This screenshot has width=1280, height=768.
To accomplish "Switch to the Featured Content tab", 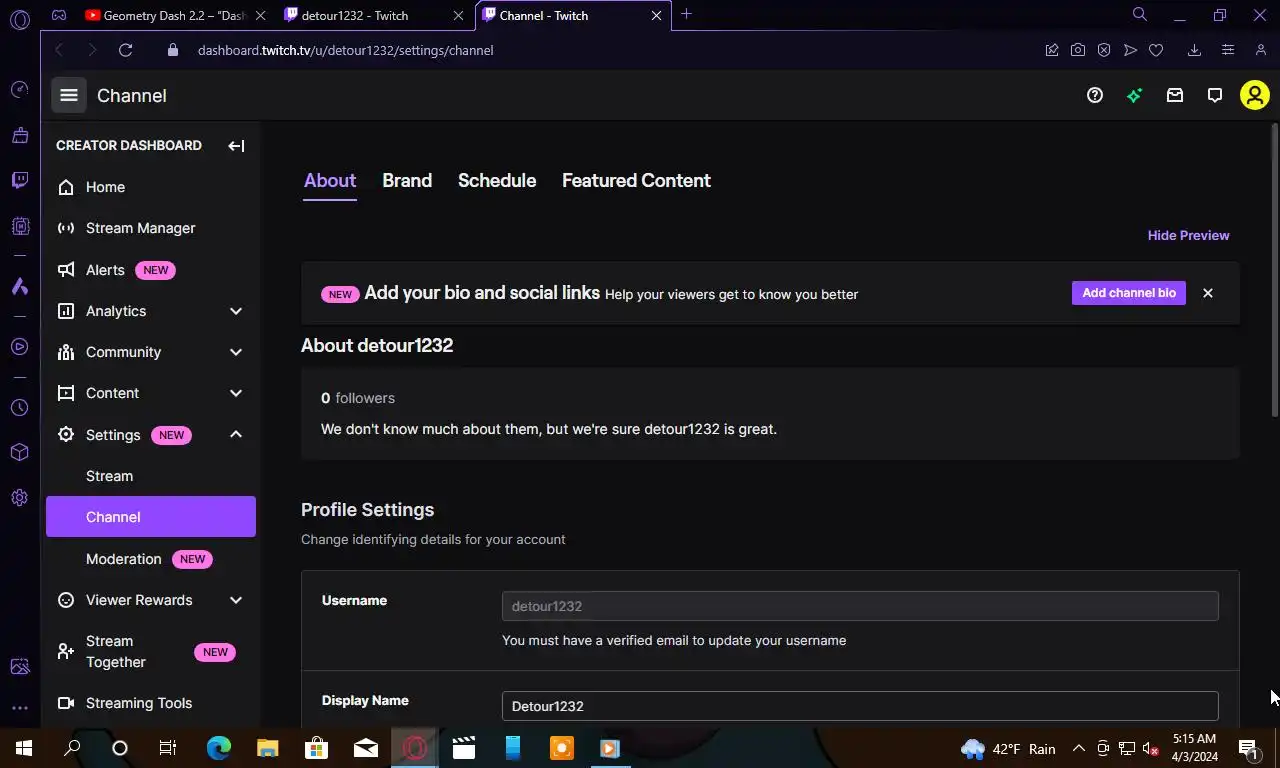I will click(636, 181).
